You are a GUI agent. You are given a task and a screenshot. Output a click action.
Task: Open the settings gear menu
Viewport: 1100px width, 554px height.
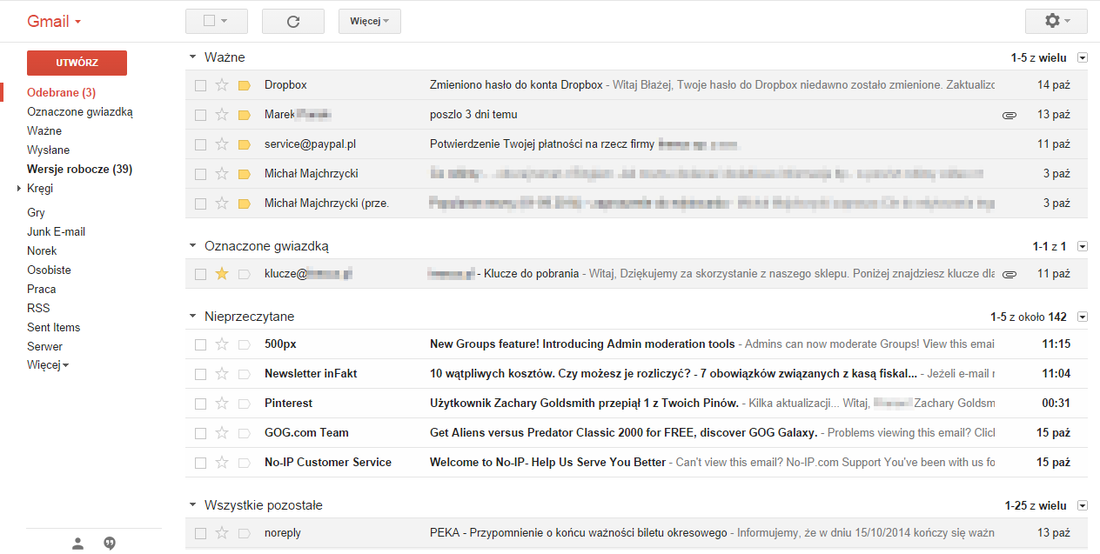[x=1056, y=21]
